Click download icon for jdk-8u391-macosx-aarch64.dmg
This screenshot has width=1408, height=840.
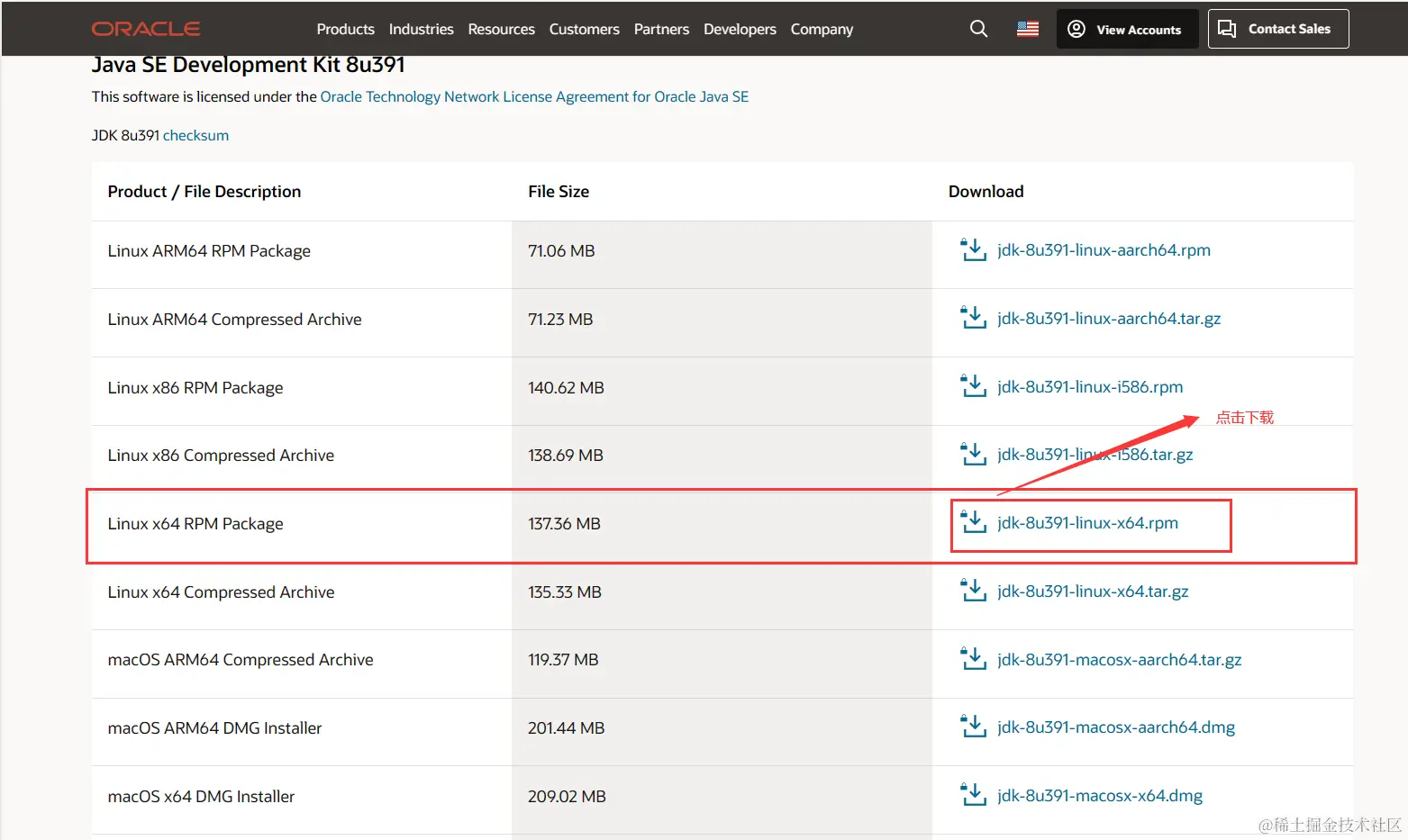[x=973, y=727]
